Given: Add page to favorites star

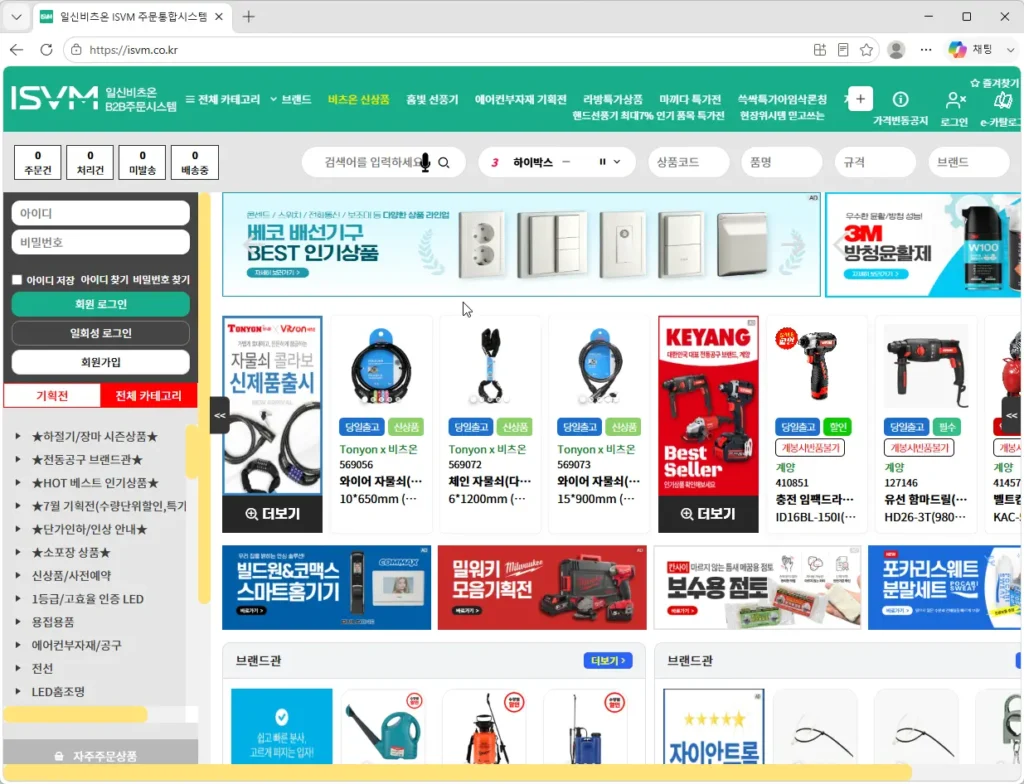Looking at the screenshot, I should coord(866,50).
